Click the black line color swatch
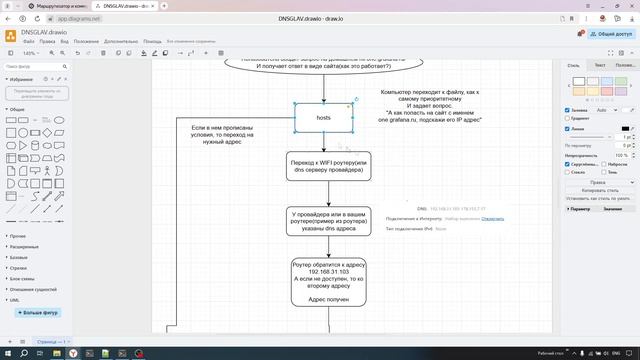 pos(625,129)
